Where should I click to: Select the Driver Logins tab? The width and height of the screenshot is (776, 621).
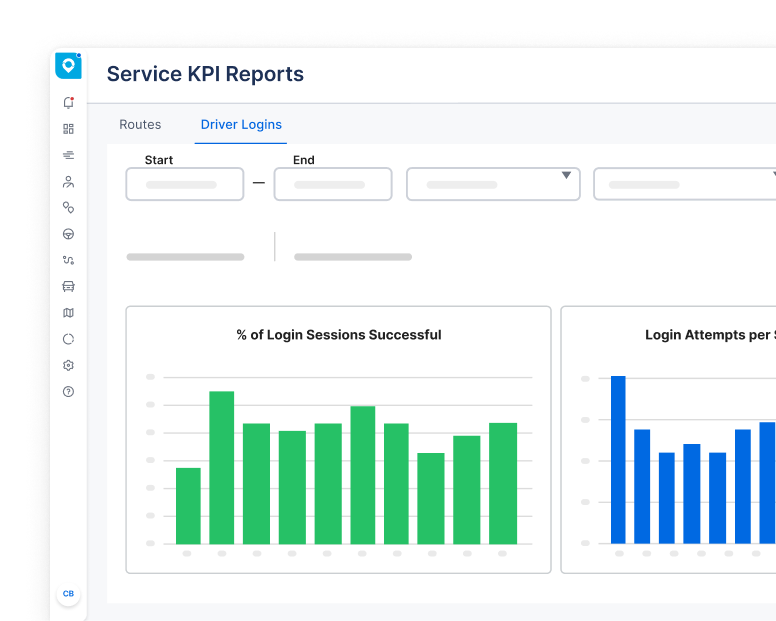241,125
